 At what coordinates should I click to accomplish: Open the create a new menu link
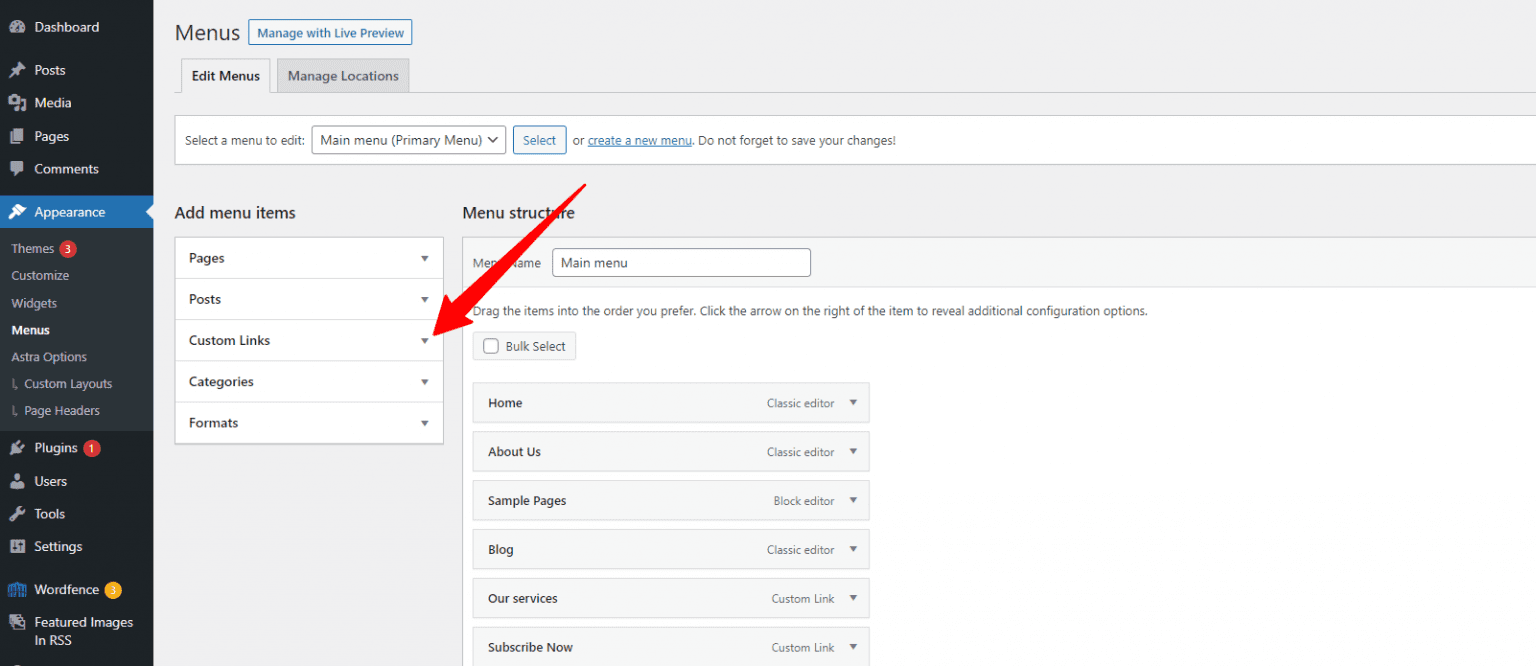click(639, 140)
